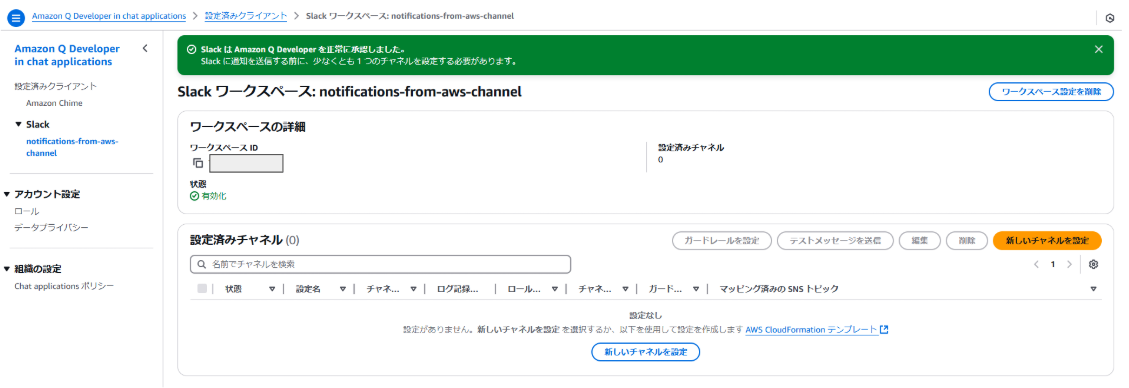
Task: Go to the previous page arrow
Action: tap(1035, 264)
